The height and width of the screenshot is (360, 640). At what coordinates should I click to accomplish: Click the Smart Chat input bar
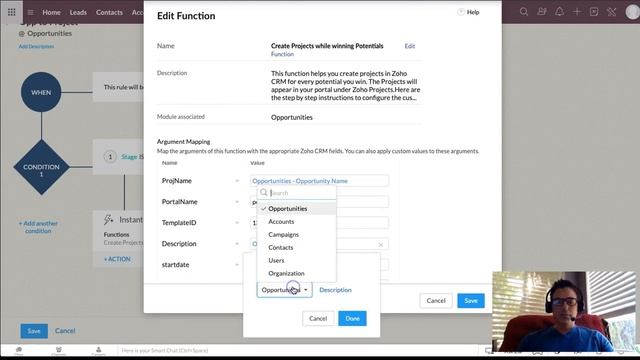pos(298,350)
